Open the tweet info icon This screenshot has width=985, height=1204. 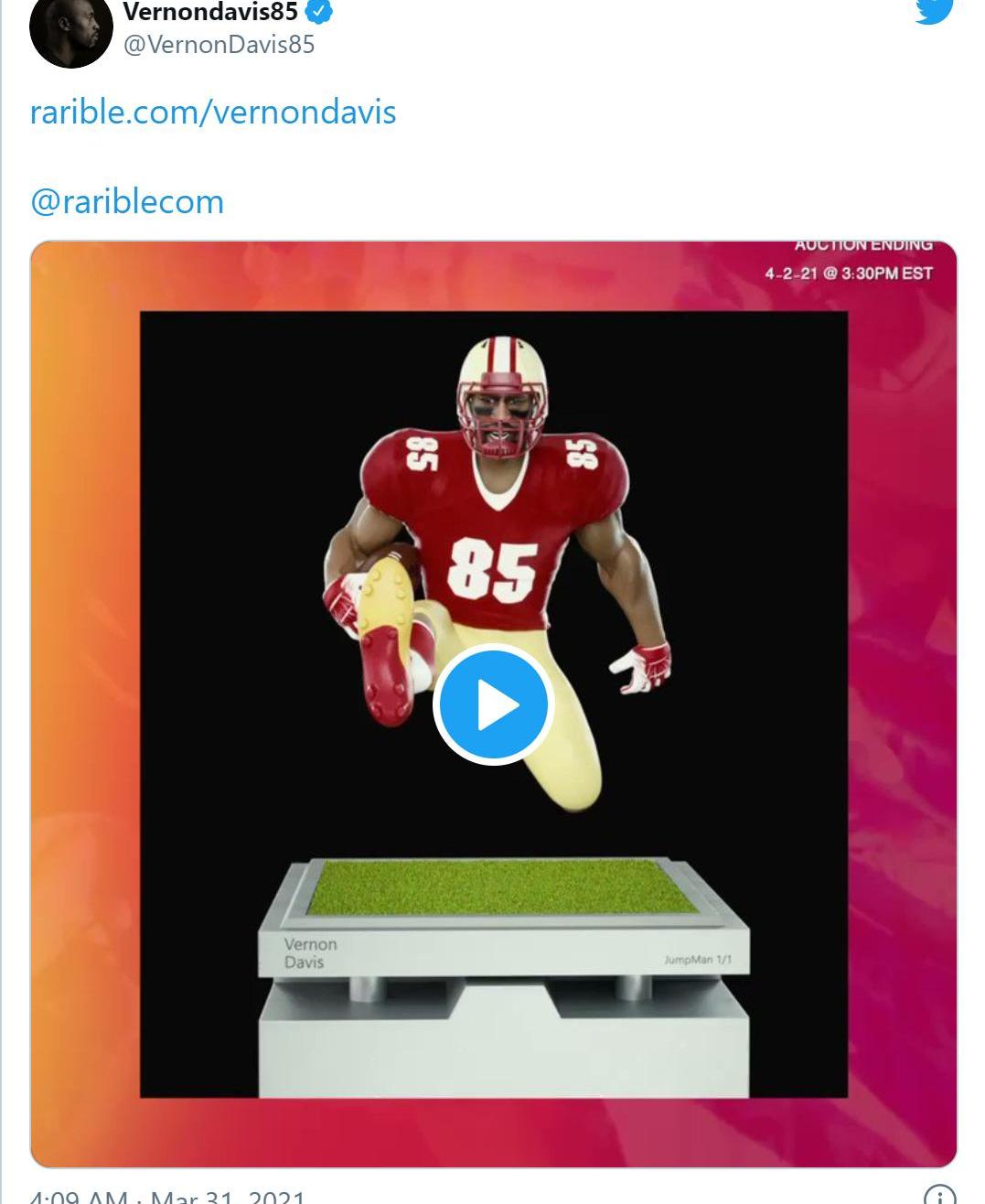940,1195
